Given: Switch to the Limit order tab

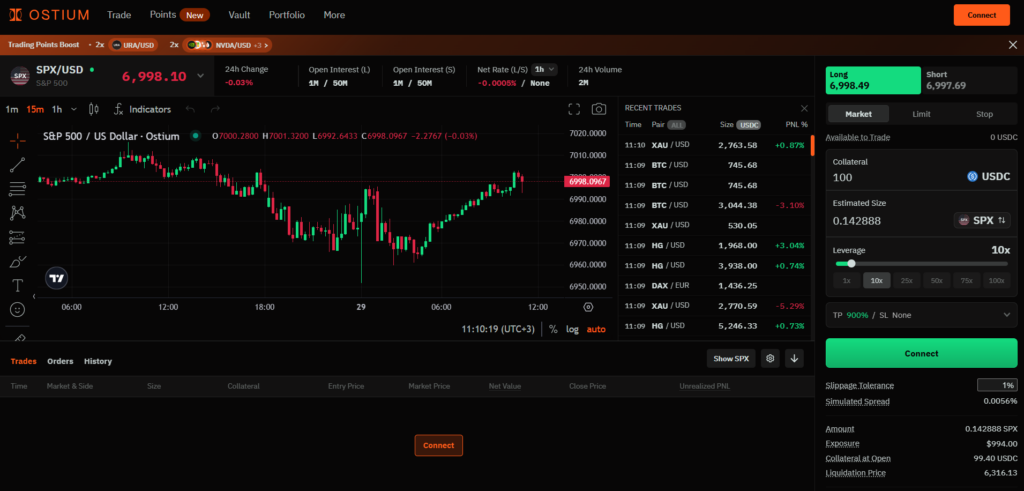Looking at the screenshot, I should coord(921,114).
